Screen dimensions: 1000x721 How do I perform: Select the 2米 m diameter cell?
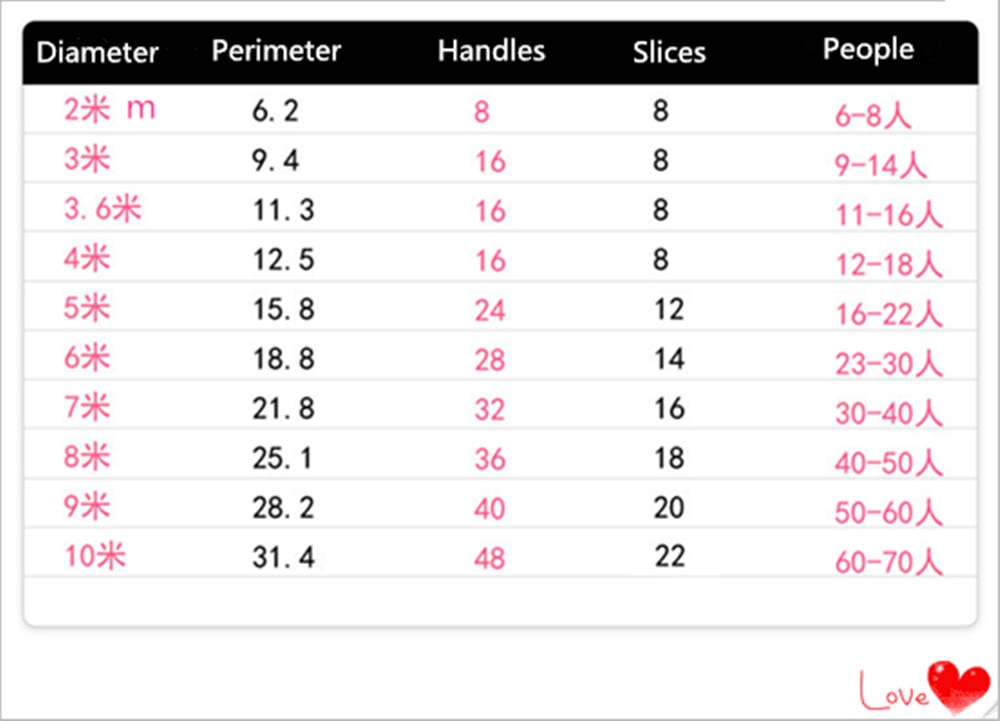110,110
